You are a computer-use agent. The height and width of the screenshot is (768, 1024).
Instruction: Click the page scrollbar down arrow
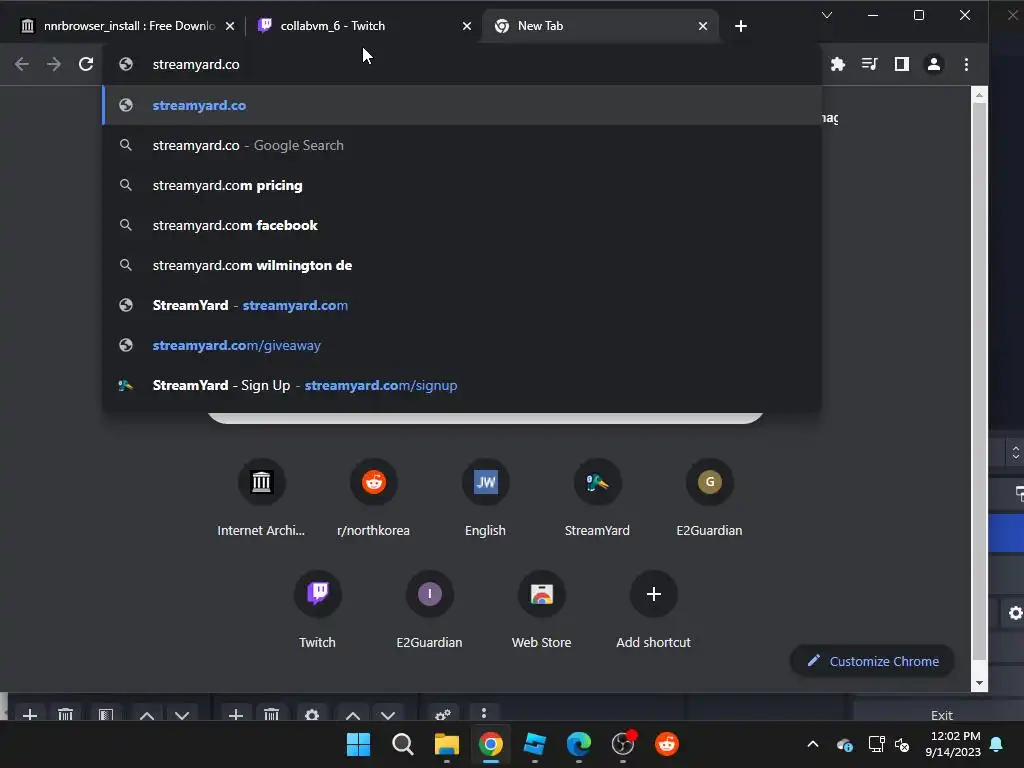[x=979, y=683]
